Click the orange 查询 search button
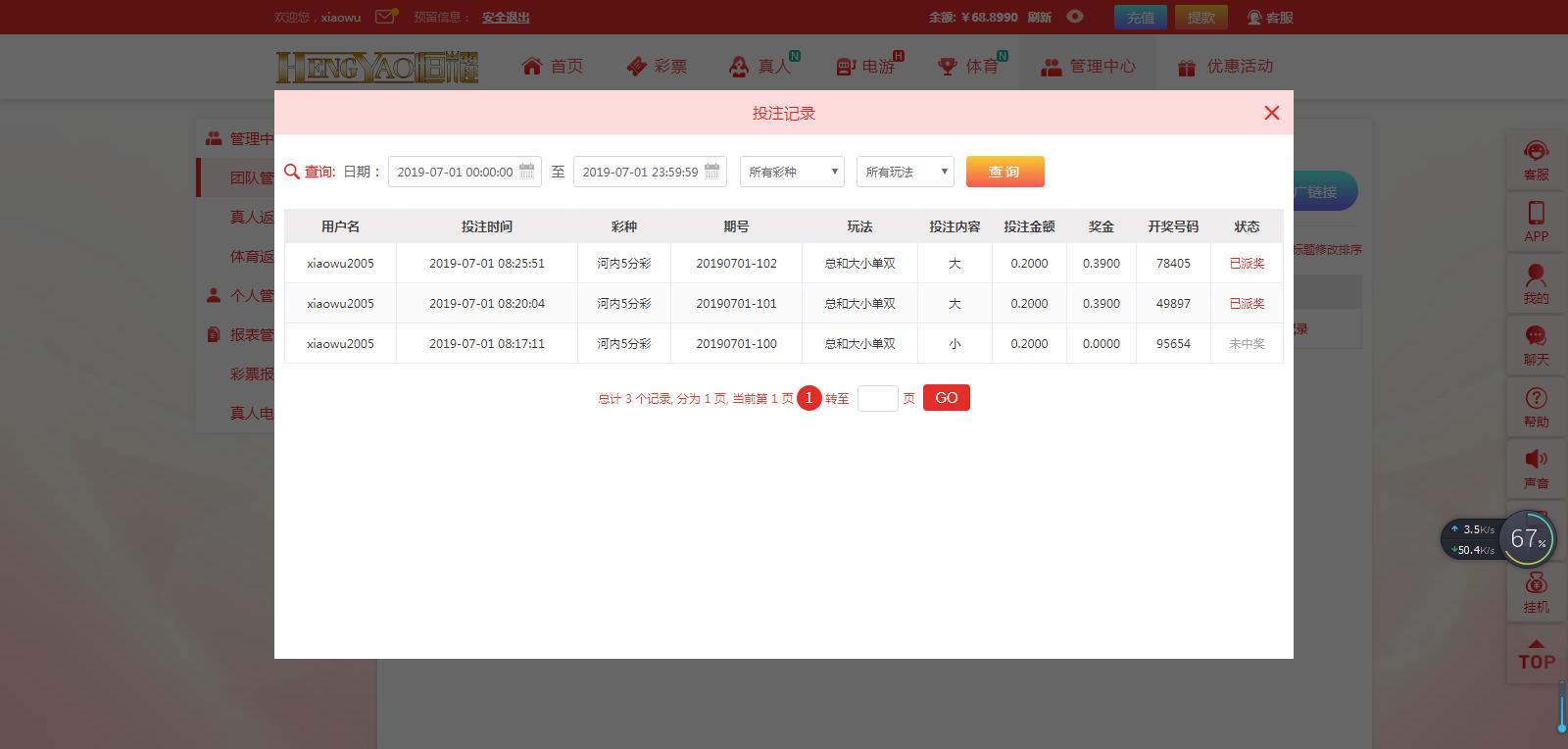This screenshot has width=1568, height=749. pos(1004,172)
